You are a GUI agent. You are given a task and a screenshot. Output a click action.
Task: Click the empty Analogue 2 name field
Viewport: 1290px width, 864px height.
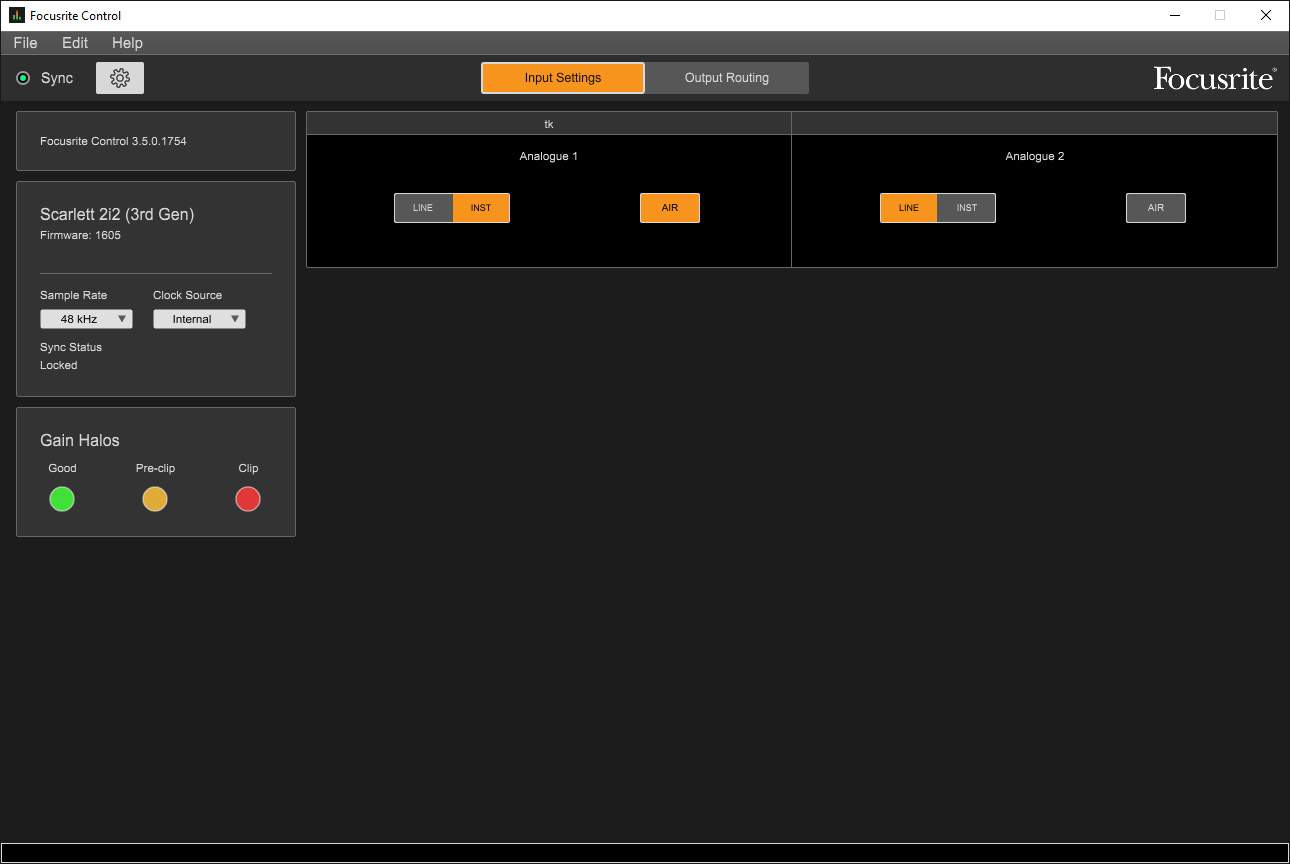(1035, 124)
